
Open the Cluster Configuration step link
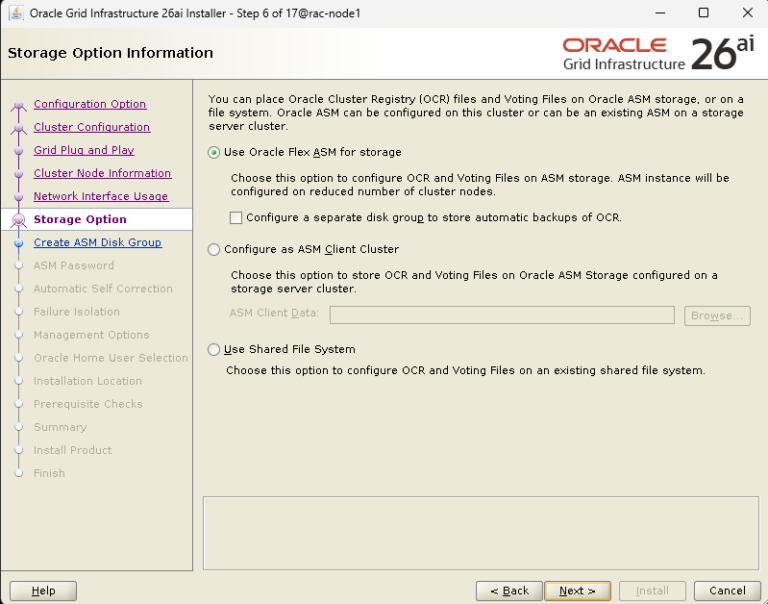tap(92, 127)
